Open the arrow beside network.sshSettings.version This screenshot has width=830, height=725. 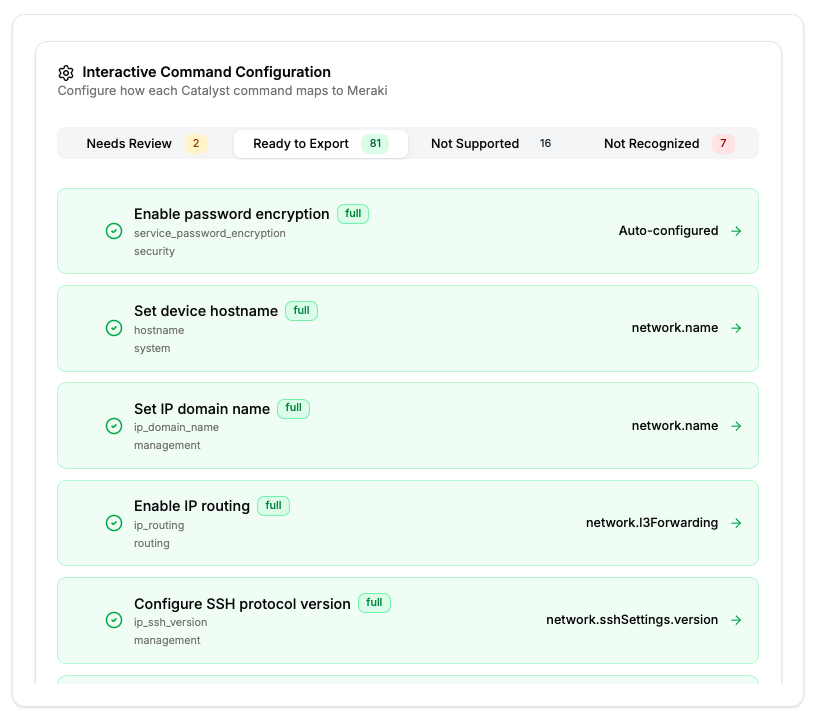[x=736, y=620]
